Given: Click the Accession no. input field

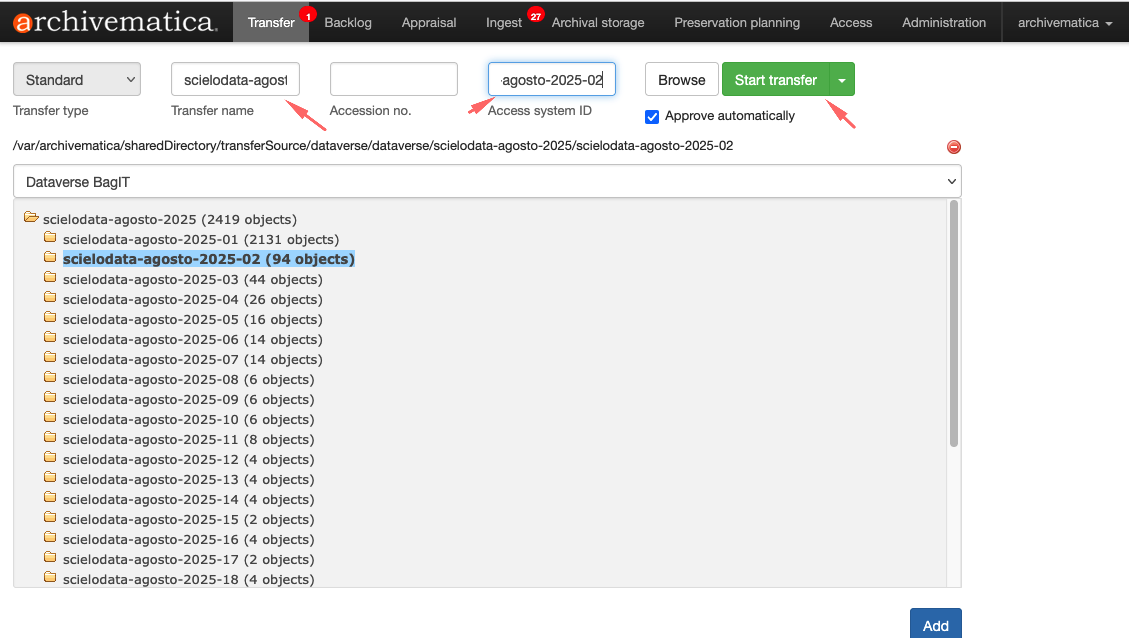Looking at the screenshot, I should pyautogui.click(x=393, y=80).
